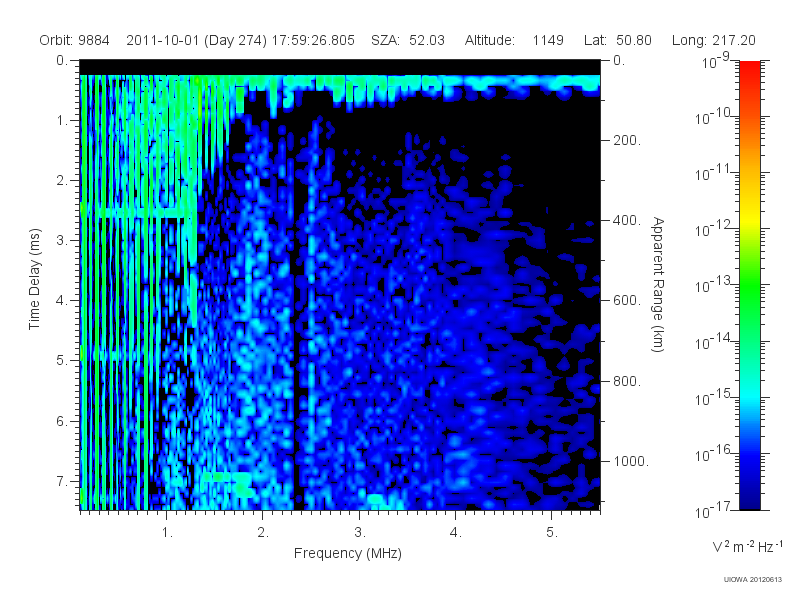Click the 'SZA: 52.03' value

tap(408, 40)
